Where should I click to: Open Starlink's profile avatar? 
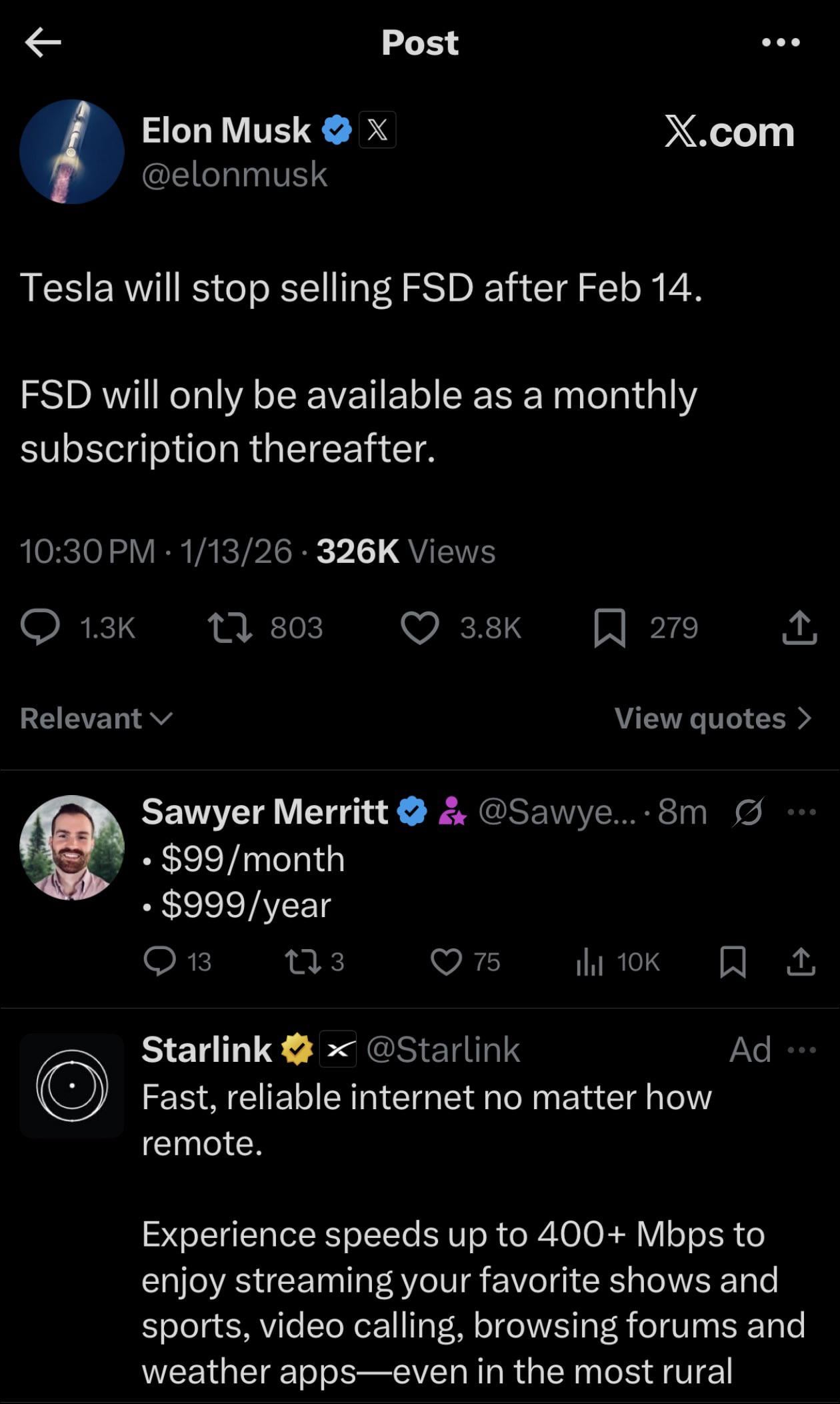[72, 1085]
